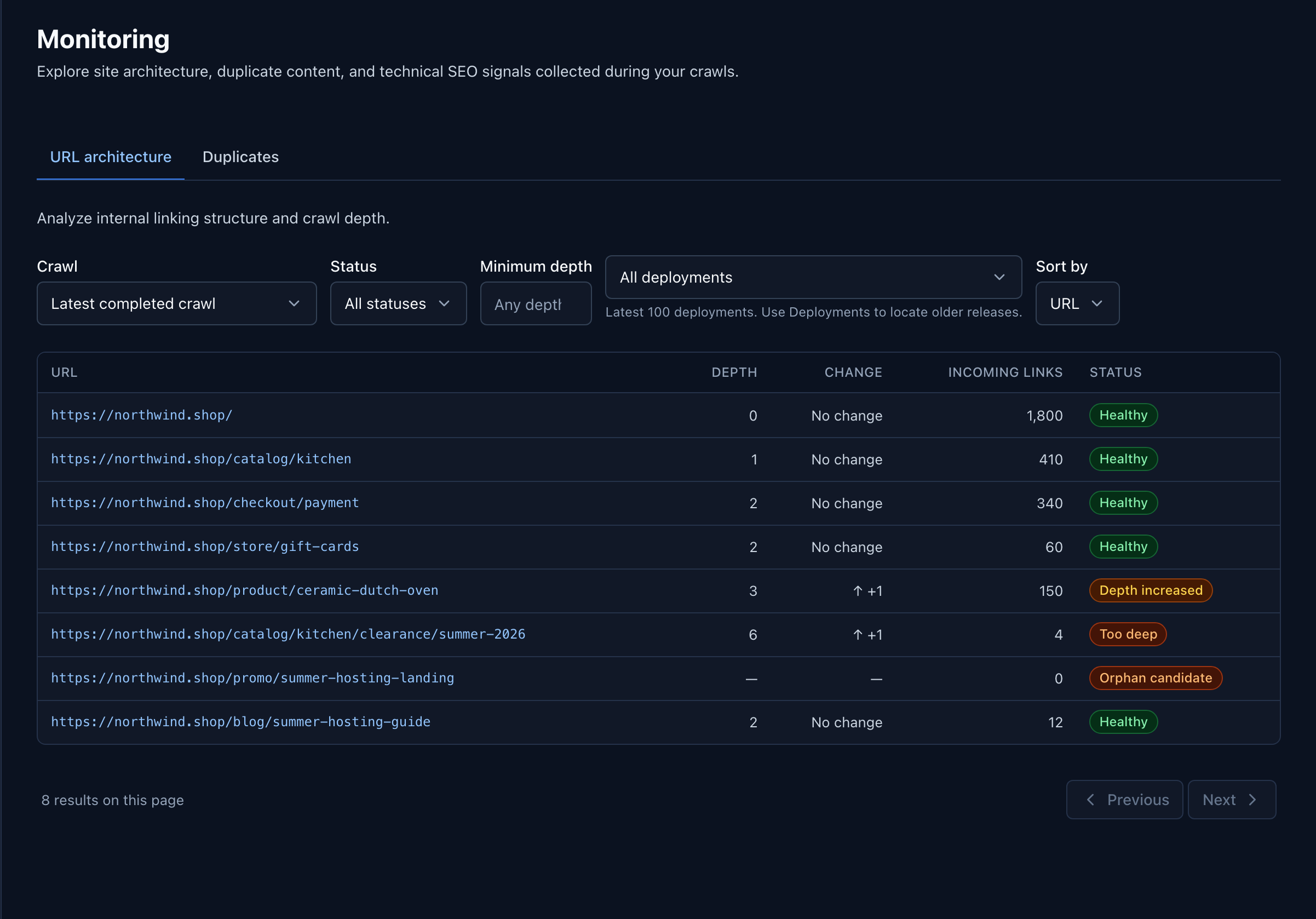Click the ↑ +1 change in clearance row

point(867,635)
